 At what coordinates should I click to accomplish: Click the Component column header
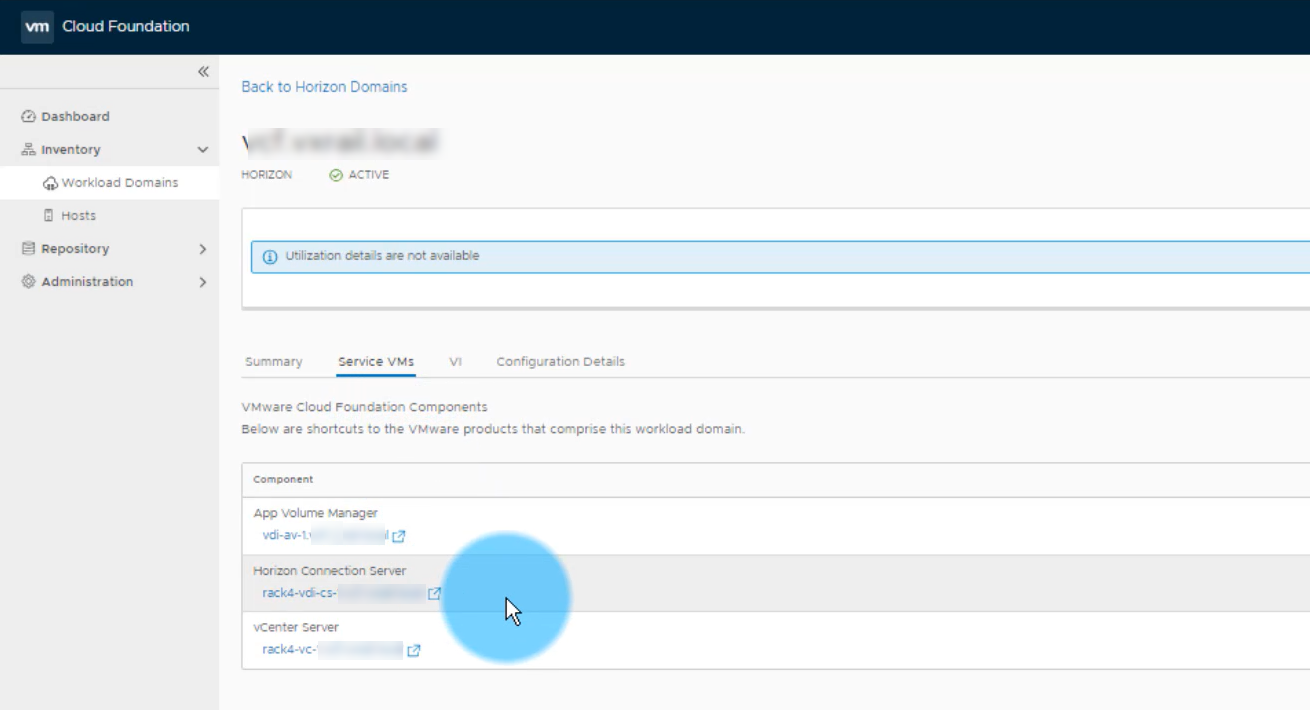[x=283, y=480]
